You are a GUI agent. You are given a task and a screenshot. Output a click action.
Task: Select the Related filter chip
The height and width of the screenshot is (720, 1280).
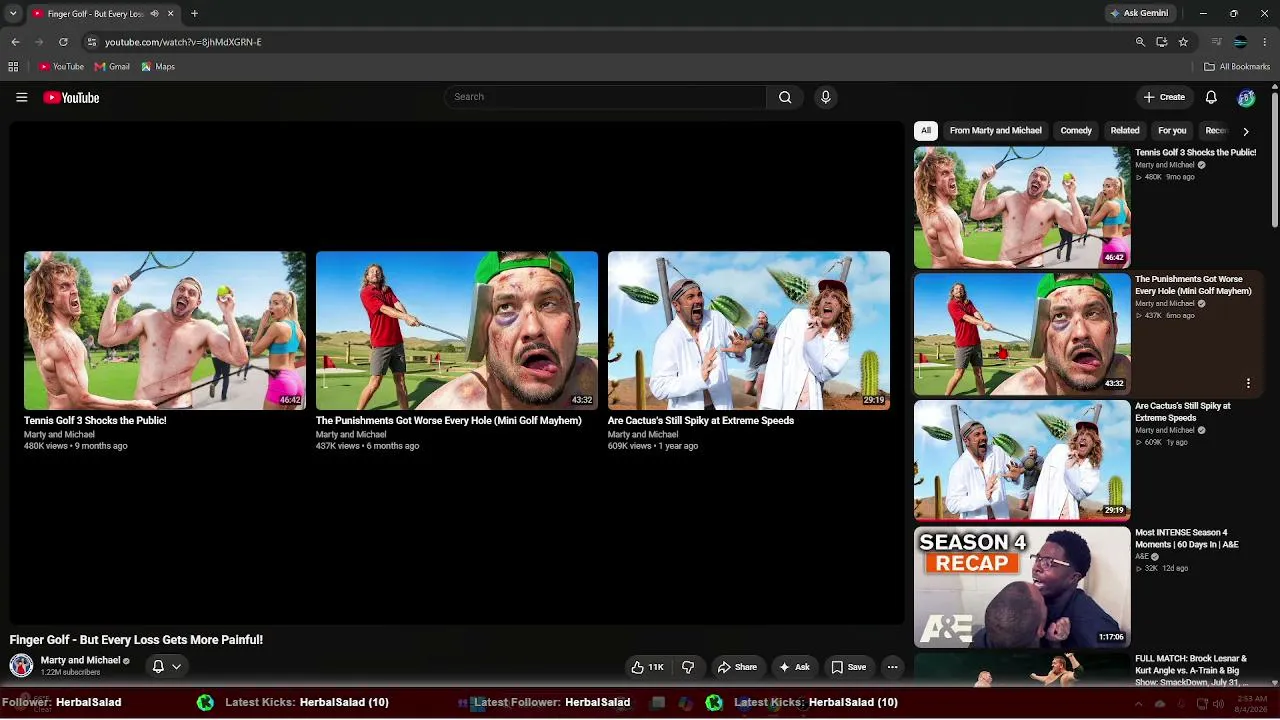(1125, 131)
